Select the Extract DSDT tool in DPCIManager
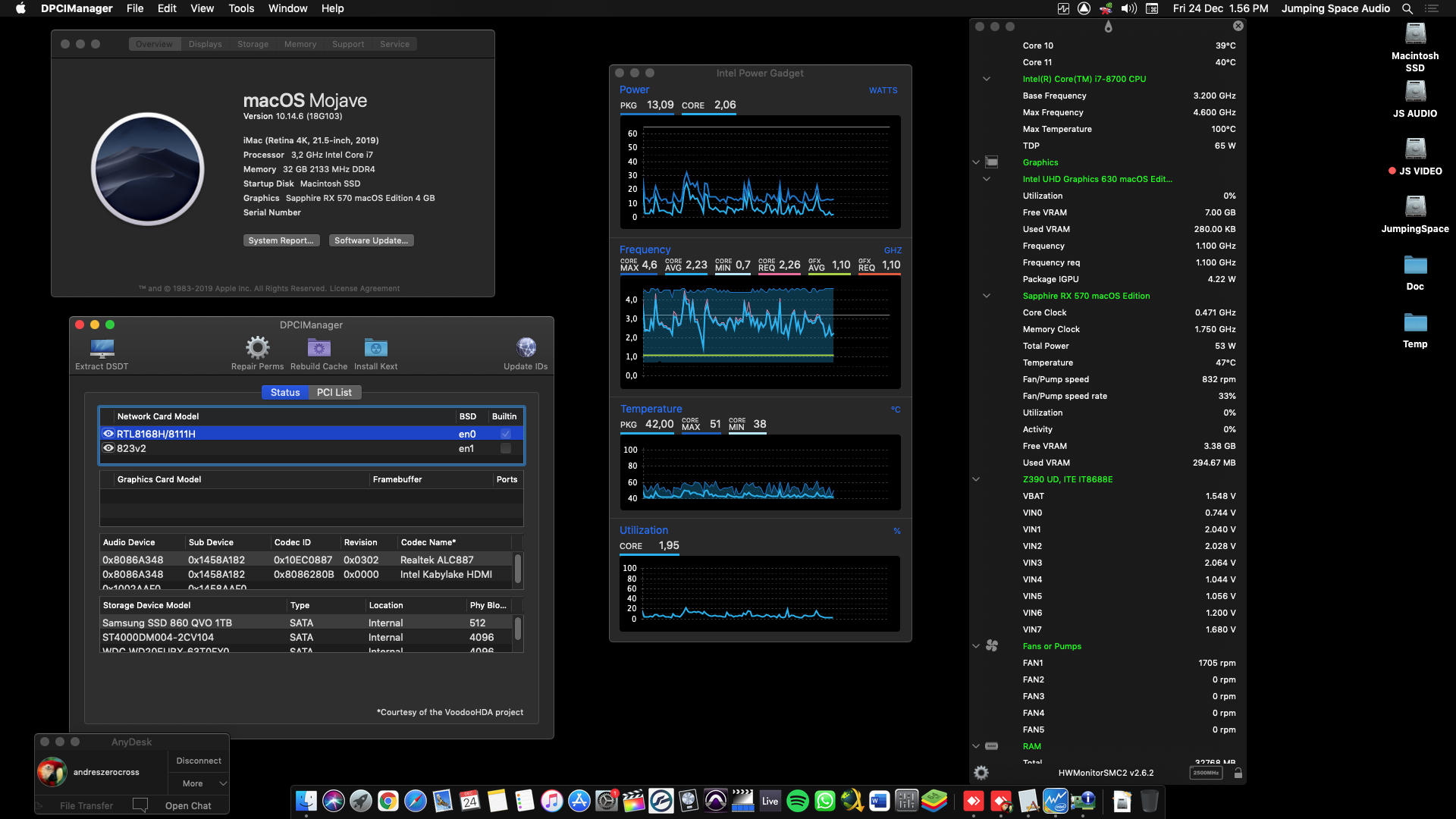Image resolution: width=1456 pixels, height=819 pixels. tap(101, 351)
